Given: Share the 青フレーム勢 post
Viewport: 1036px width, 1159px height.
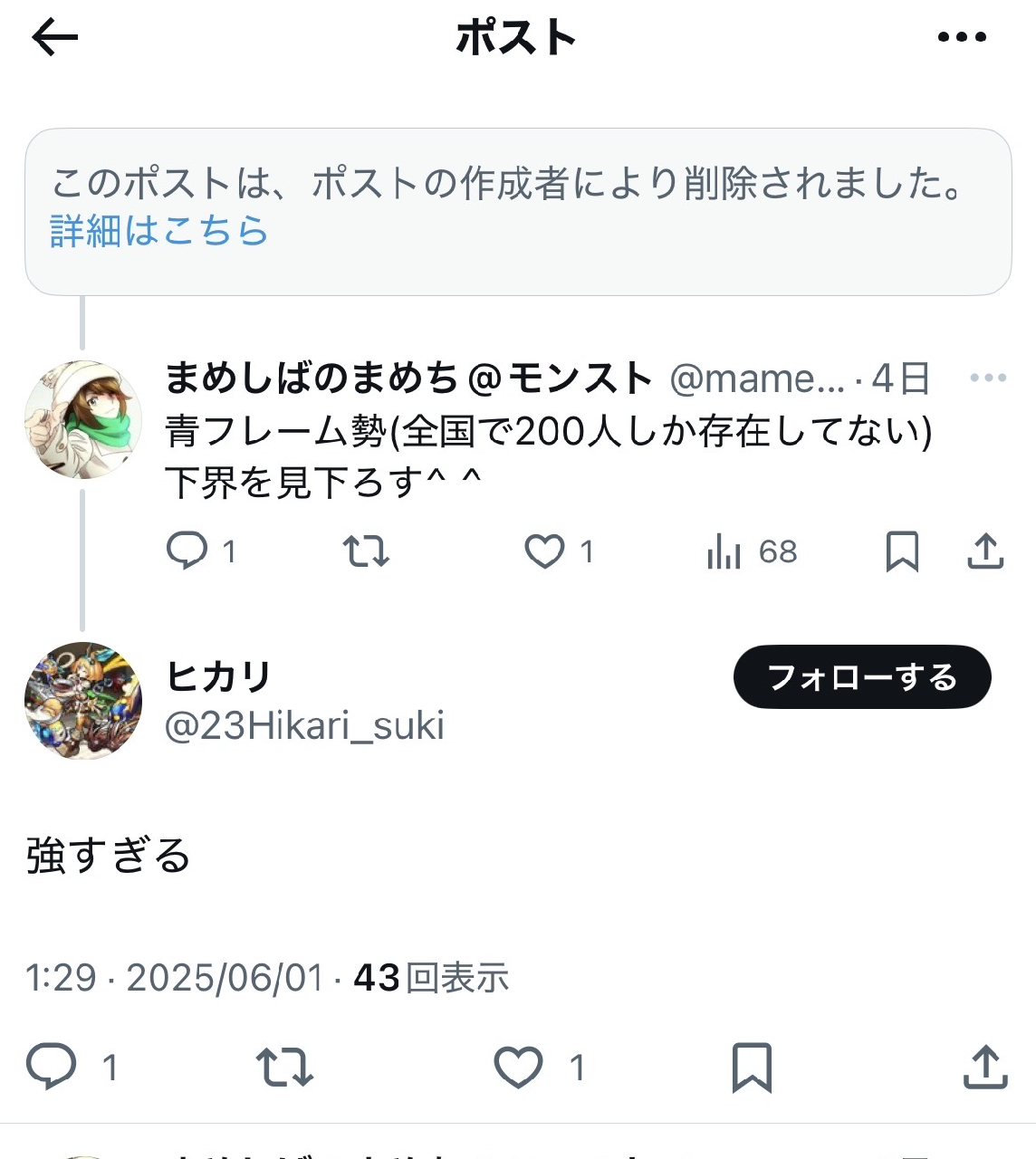Looking at the screenshot, I should [985, 551].
